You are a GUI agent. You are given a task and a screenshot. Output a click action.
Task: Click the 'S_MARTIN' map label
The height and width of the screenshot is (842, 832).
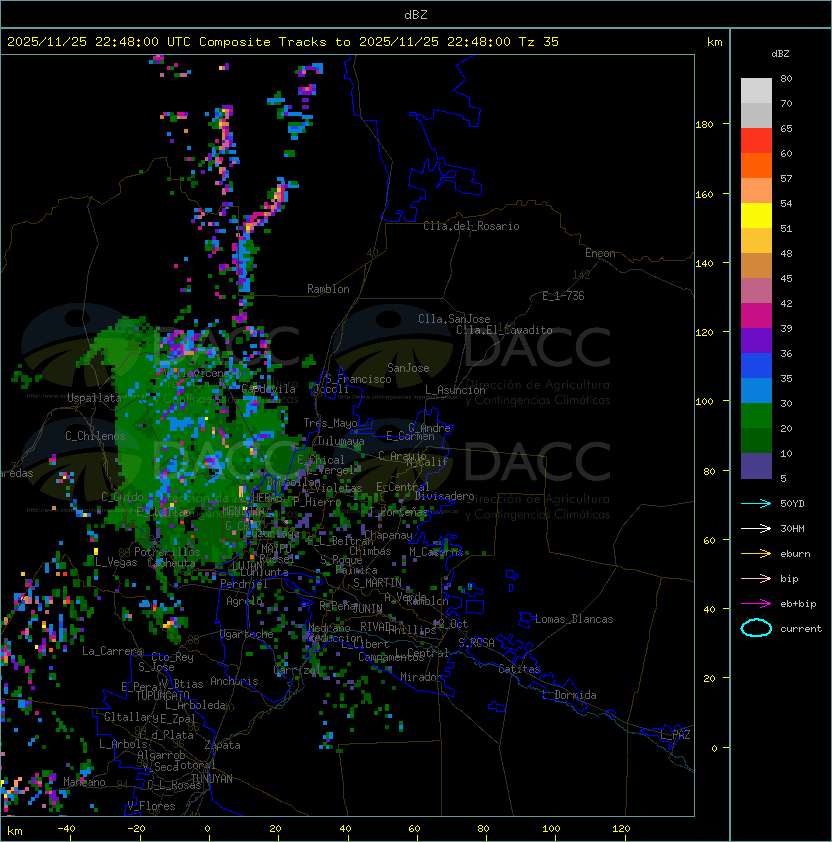378,583
